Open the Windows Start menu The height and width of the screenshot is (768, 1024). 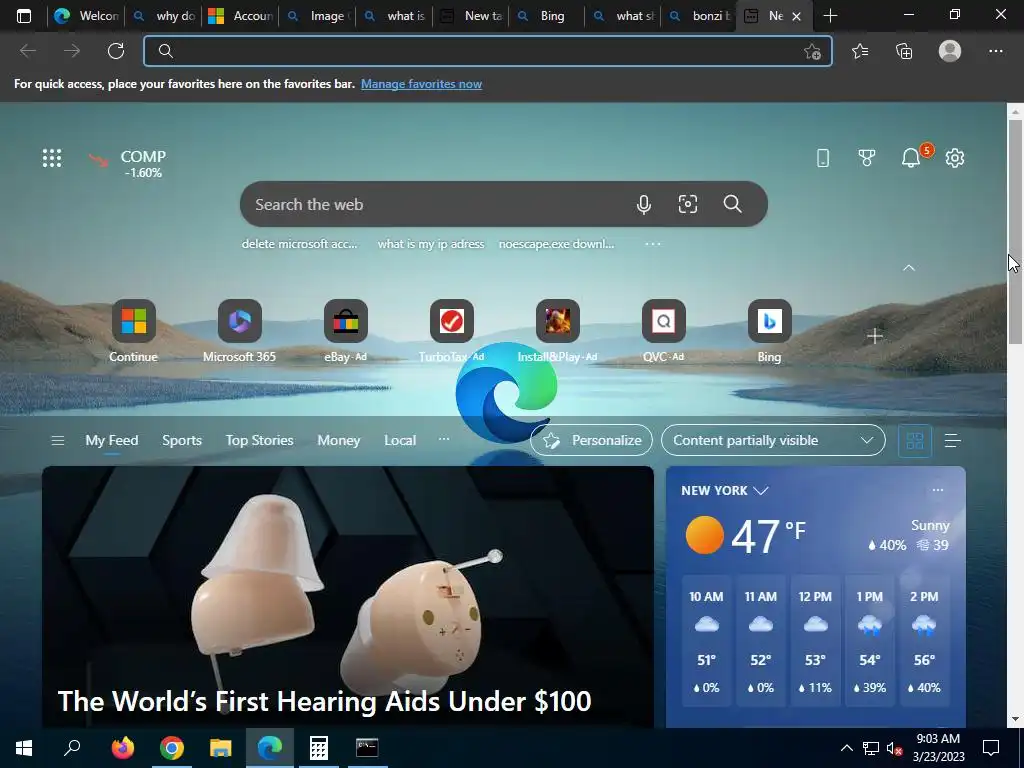click(x=24, y=748)
